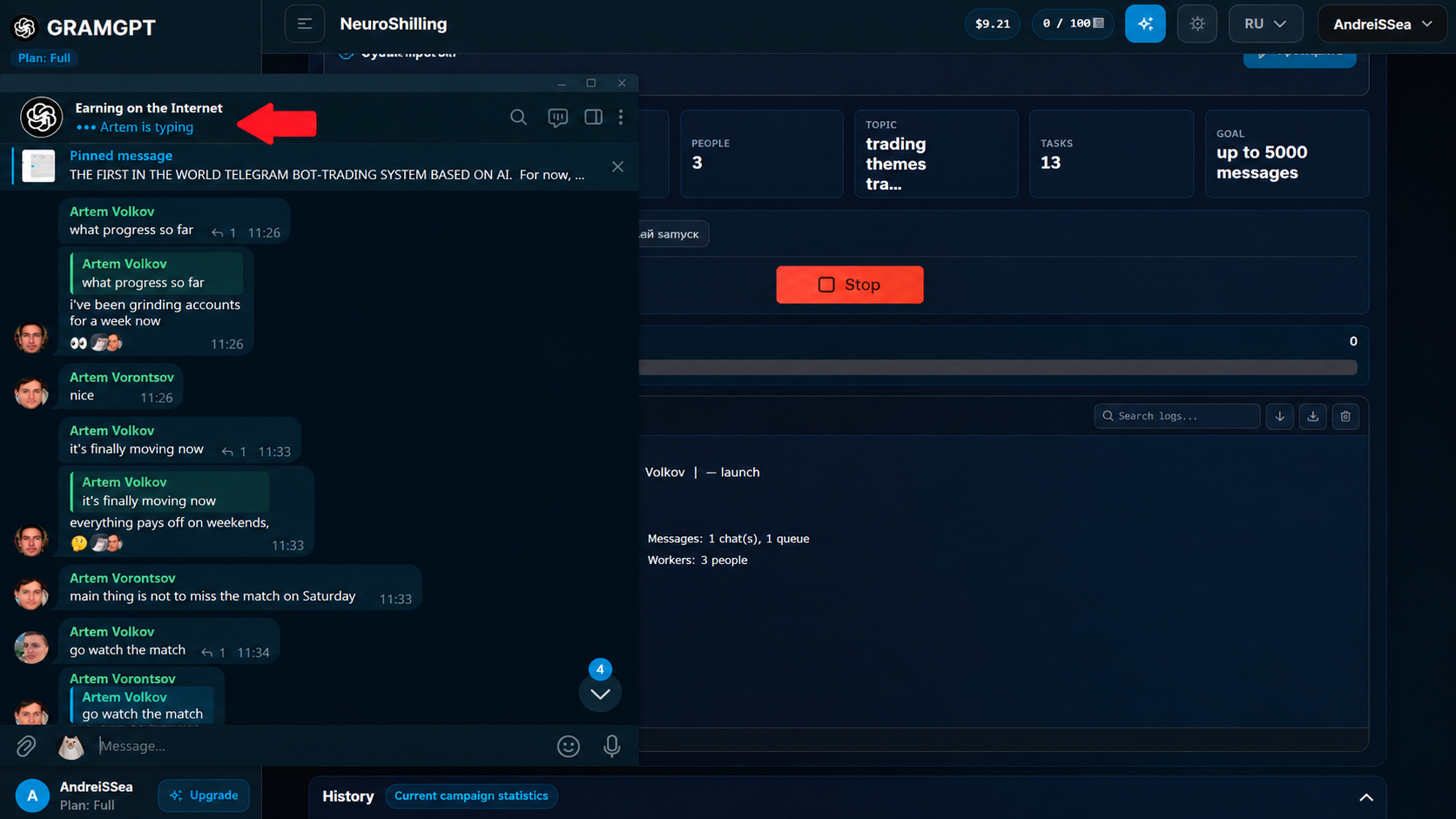Click the 'Workers: 3 people' log line
The width and height of the screenshot is (1456, 819).
point(698,561)
